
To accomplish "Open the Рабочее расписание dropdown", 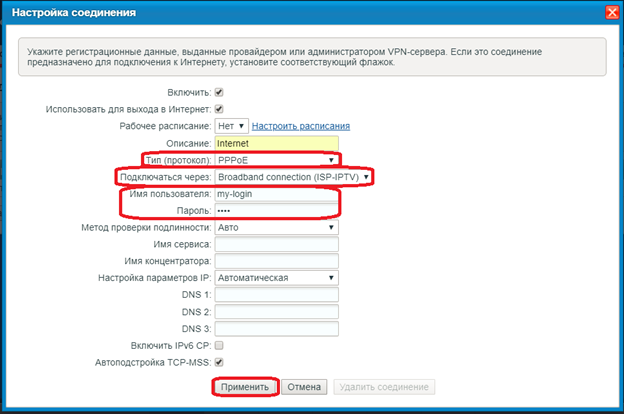I will pyautogui.click(x=231, y=126).
